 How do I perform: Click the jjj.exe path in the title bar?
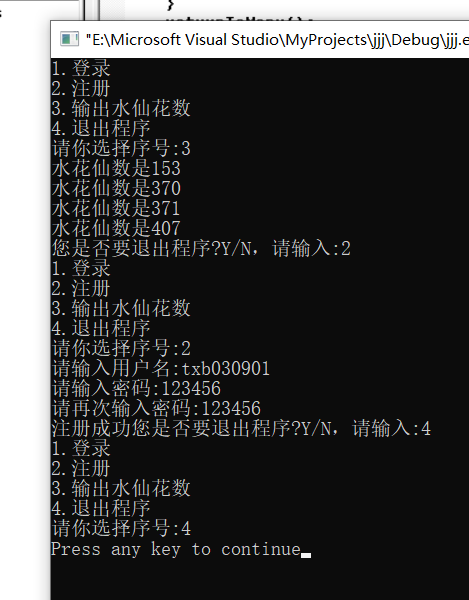277,40
